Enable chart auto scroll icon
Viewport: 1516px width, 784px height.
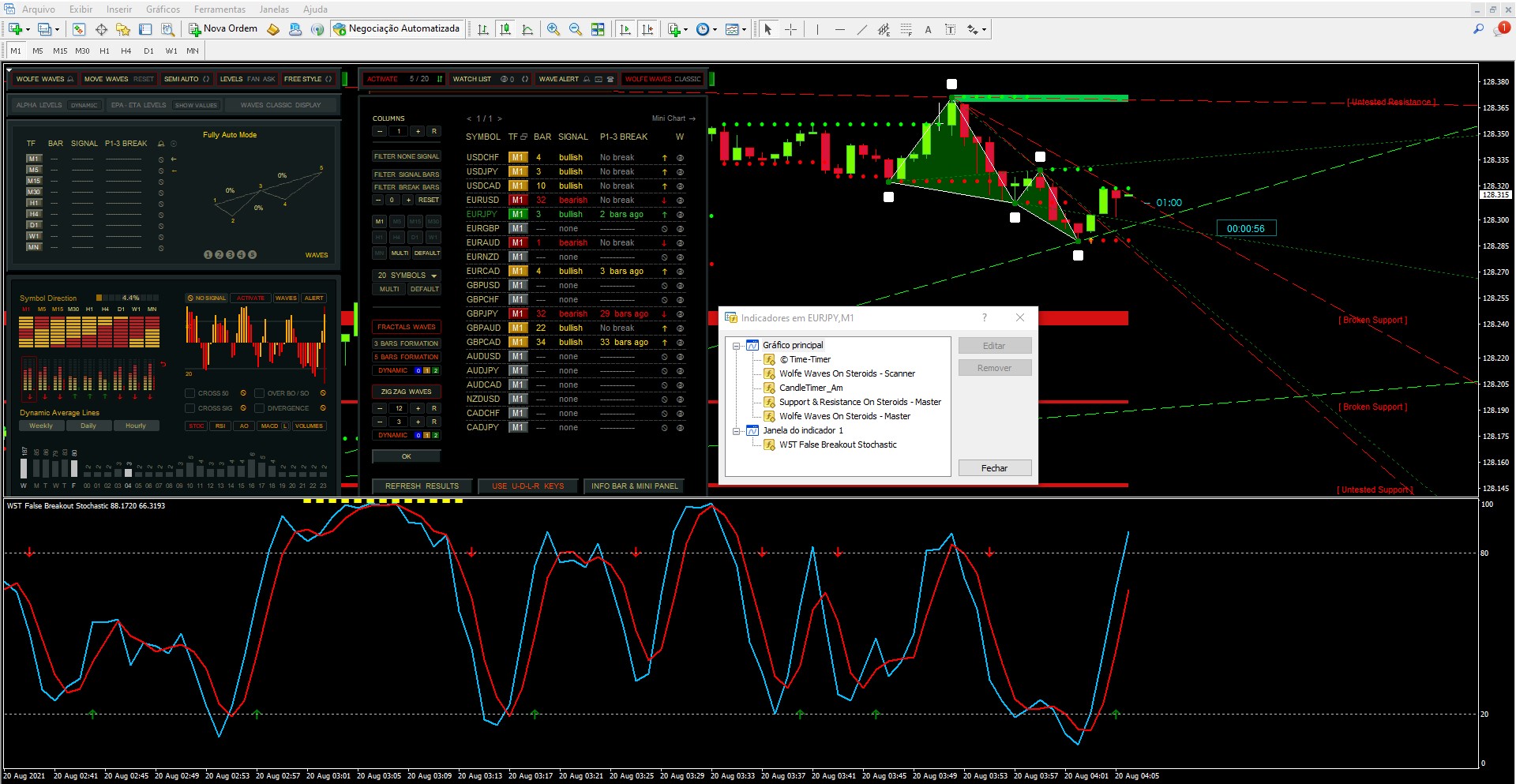(625, 29)
